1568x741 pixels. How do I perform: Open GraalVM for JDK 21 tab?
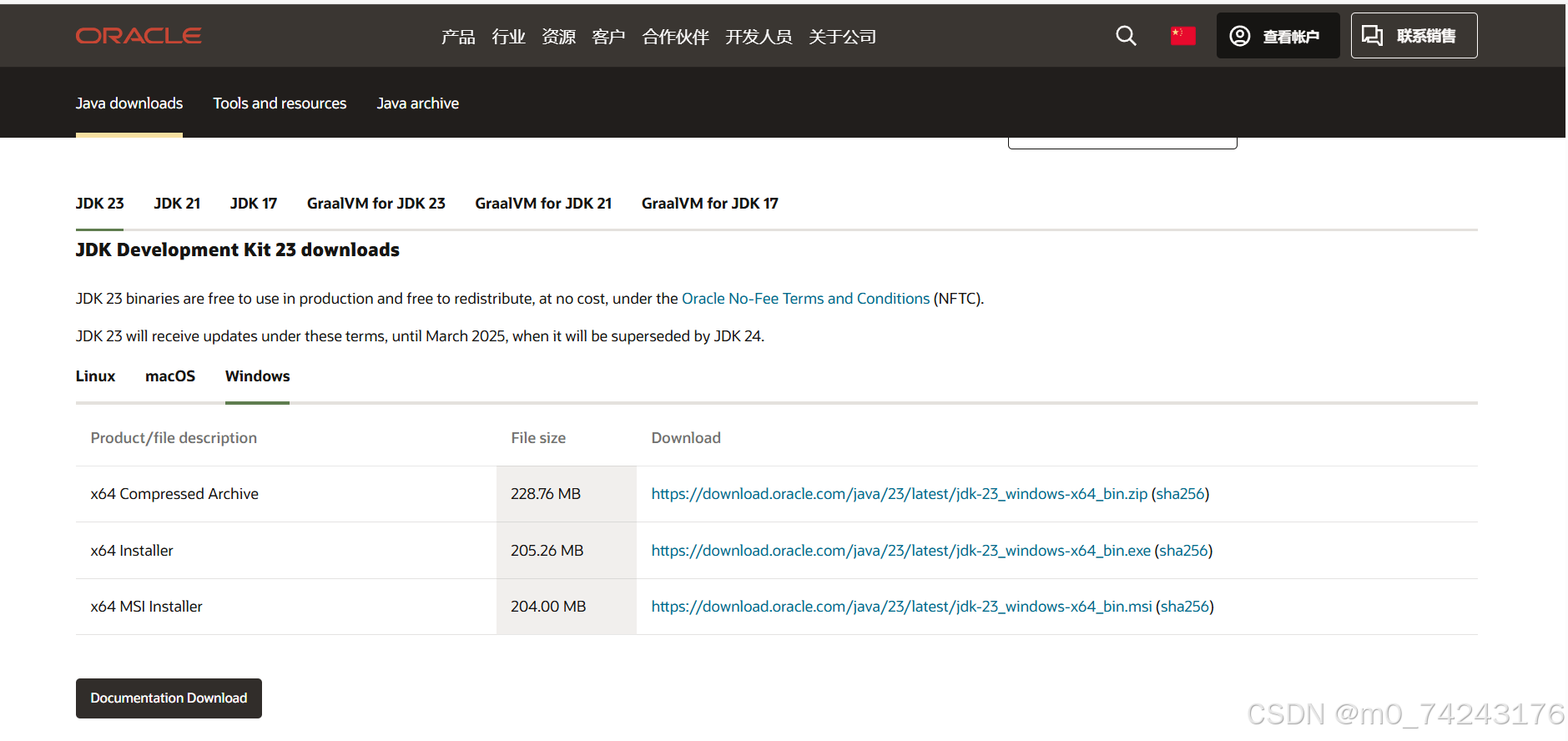click(543, 204)
